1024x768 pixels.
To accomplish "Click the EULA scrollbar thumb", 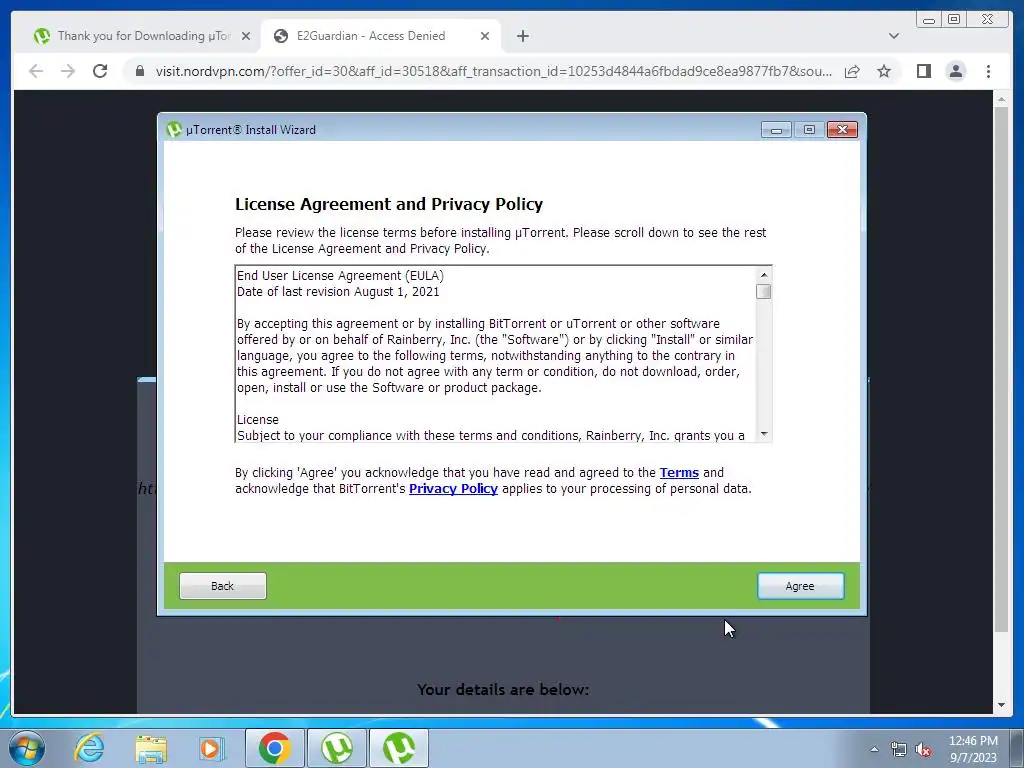I will [x=763, y=291].
